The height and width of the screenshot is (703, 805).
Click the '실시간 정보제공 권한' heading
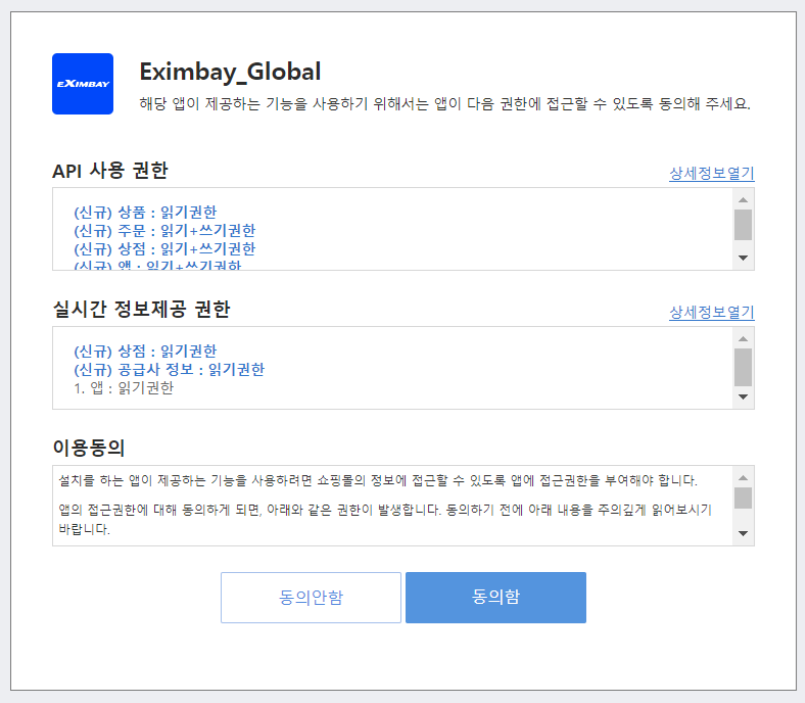pyautogui.click(x=142, y=309)
